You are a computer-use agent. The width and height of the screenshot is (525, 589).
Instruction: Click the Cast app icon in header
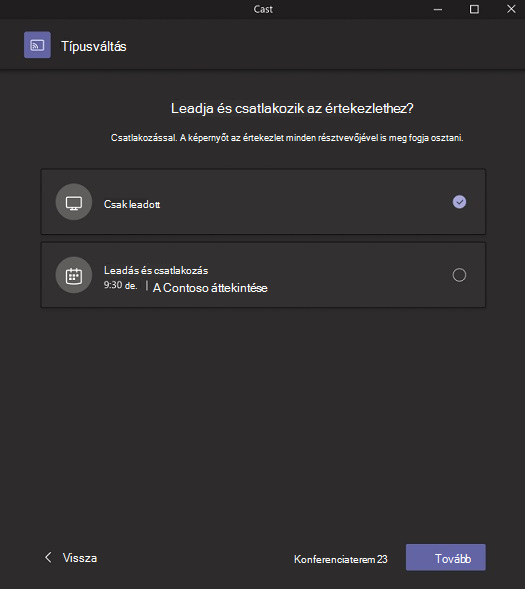click(37, 45)
